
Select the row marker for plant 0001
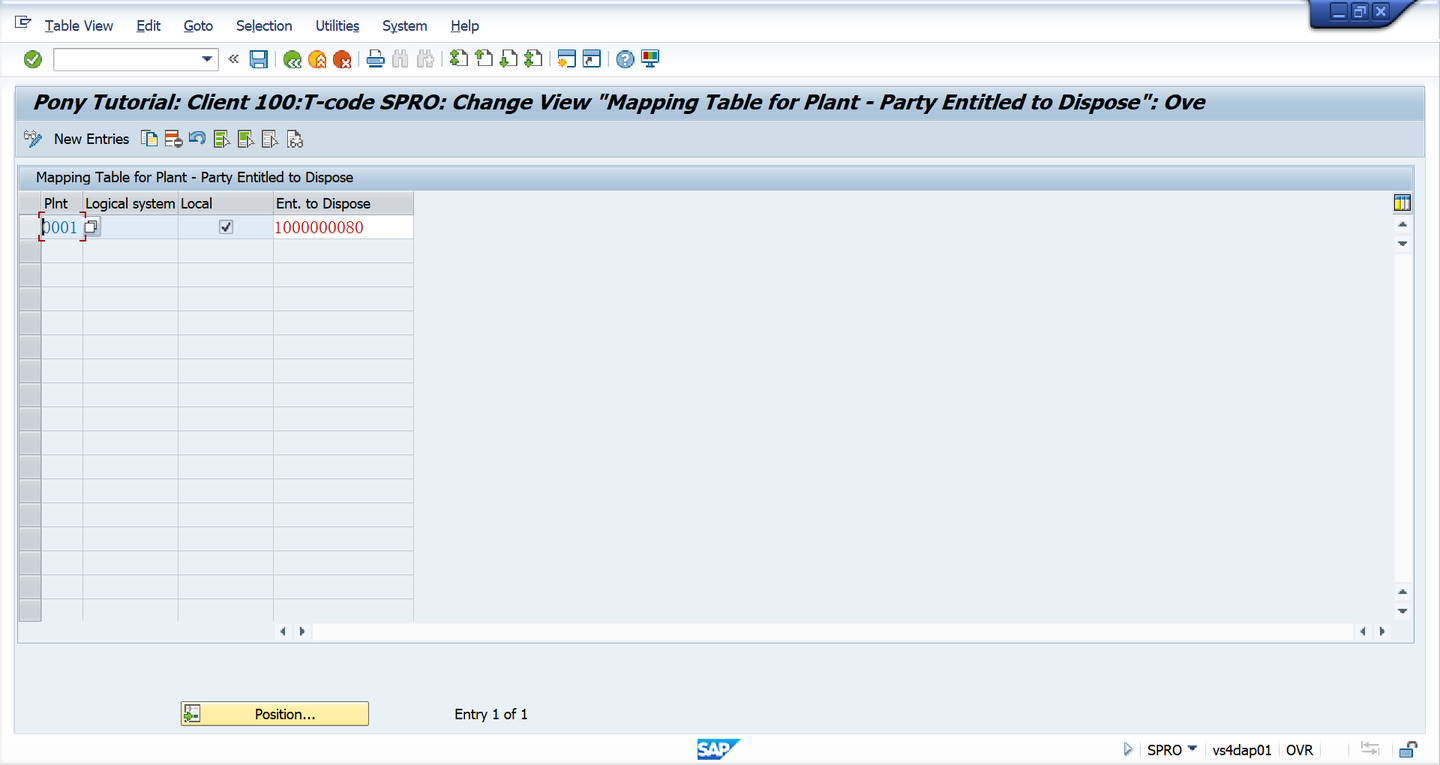tap(29, 226)
